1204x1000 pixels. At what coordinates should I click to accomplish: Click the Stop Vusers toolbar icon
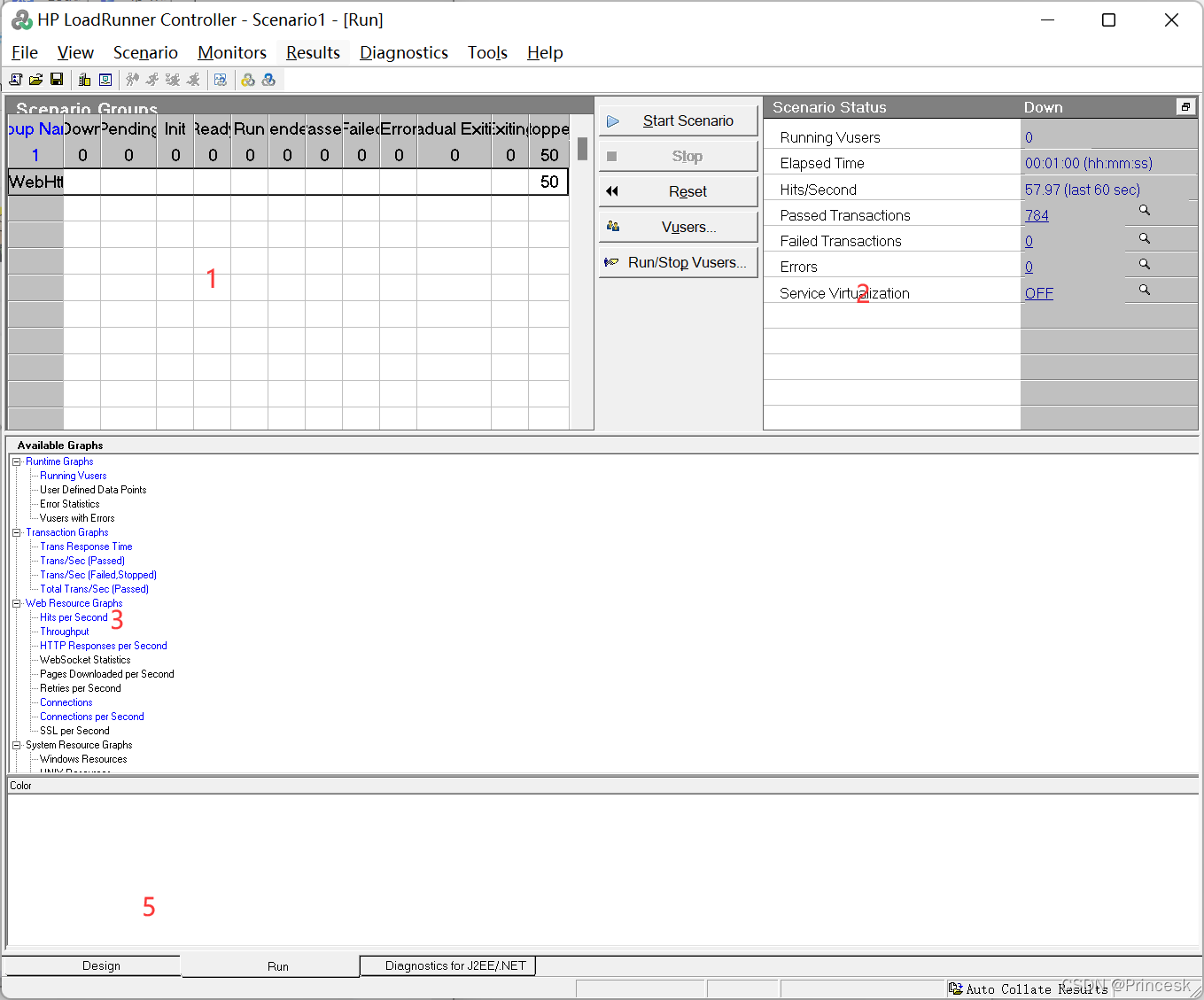[193, 80]
